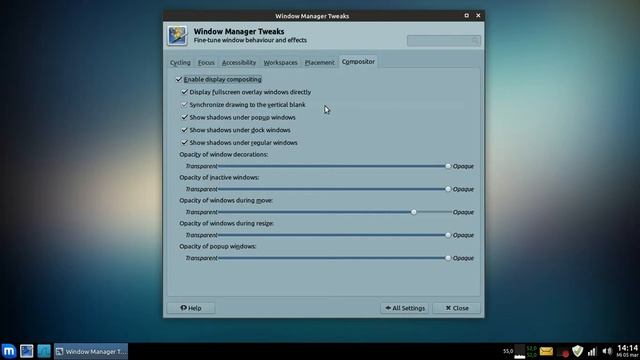The height and width of the screenshot is (360, 640).
Task: Switch to the Accessibility tab
Action: pyautogui.click(x=239, y=62)
